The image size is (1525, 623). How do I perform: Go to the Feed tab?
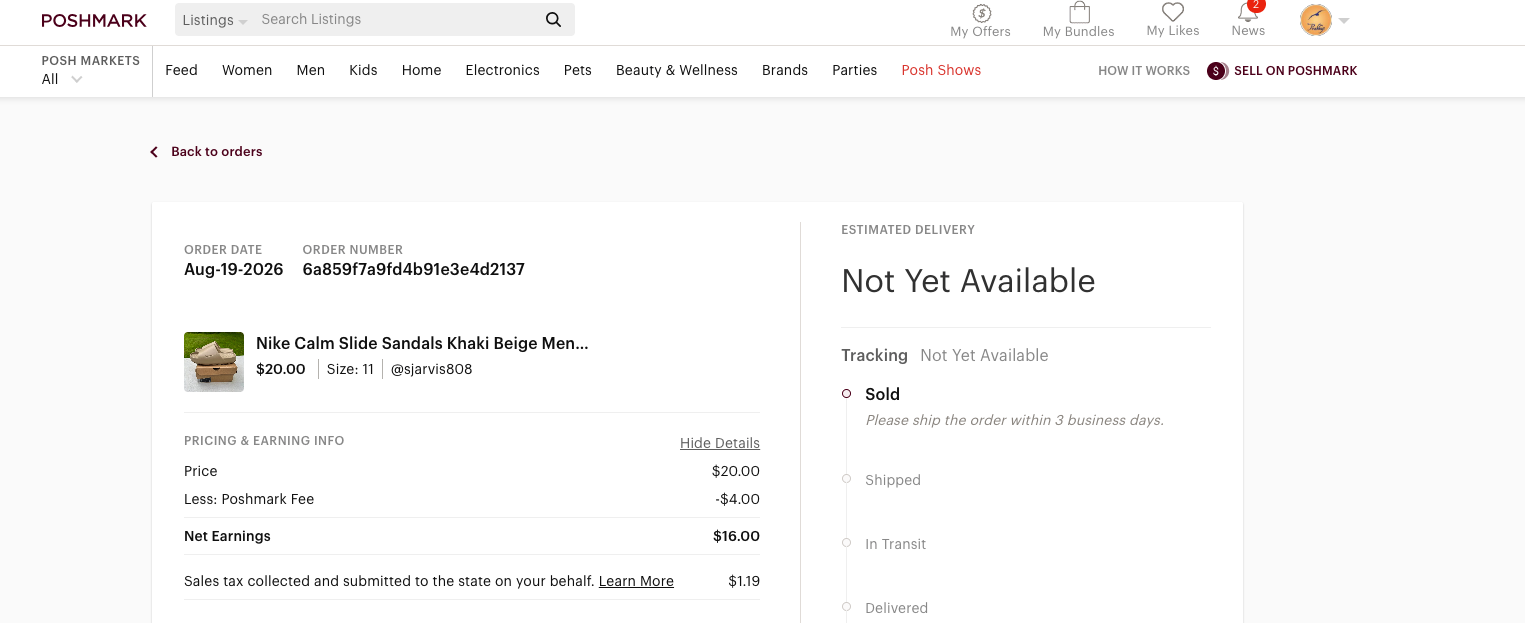tap(181, 70)
